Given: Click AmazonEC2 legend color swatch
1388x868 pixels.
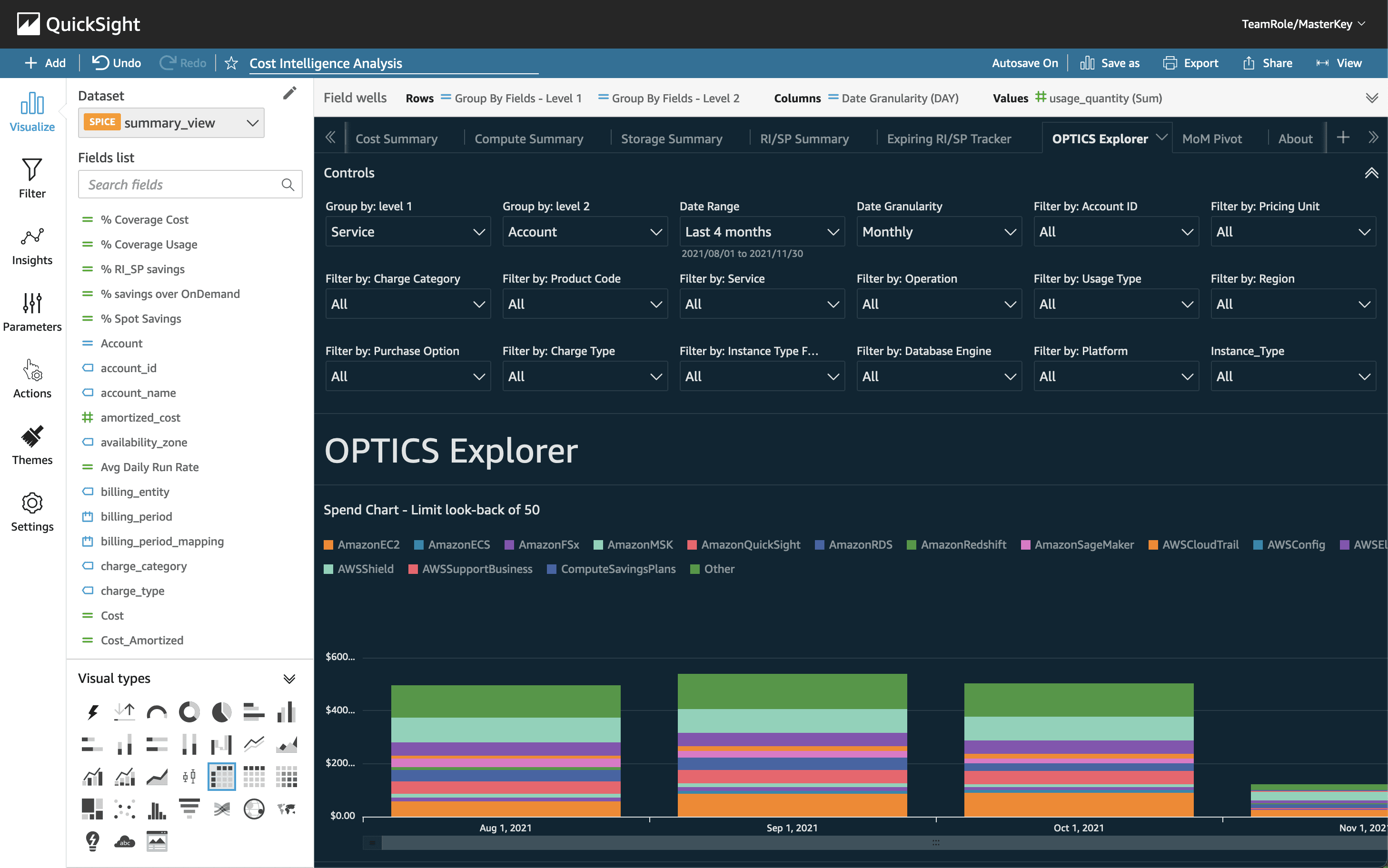Looking at the screenshot, I should pyautogui.click(x=328, y=545).
